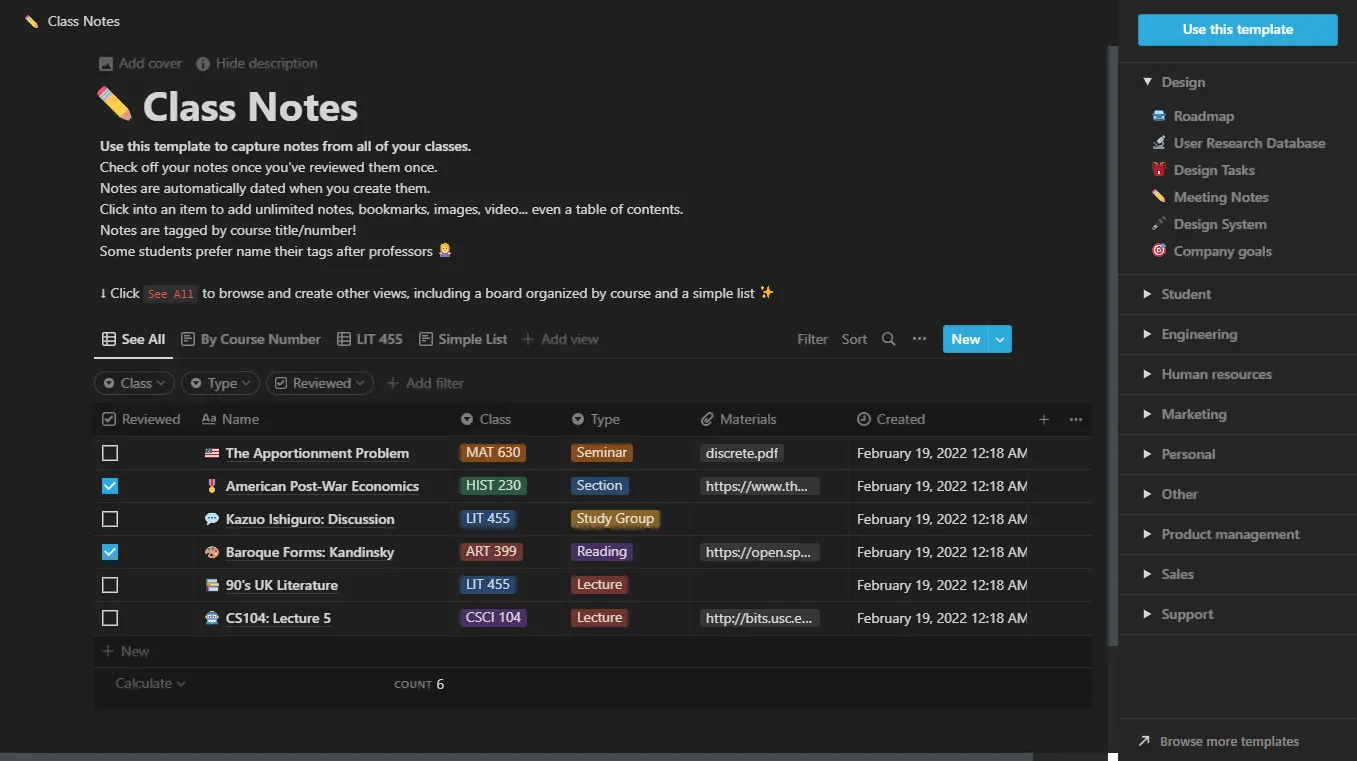Click the Add cover image icon
The width and height of the screenshot is (1357, 761).
coord(106,63)
